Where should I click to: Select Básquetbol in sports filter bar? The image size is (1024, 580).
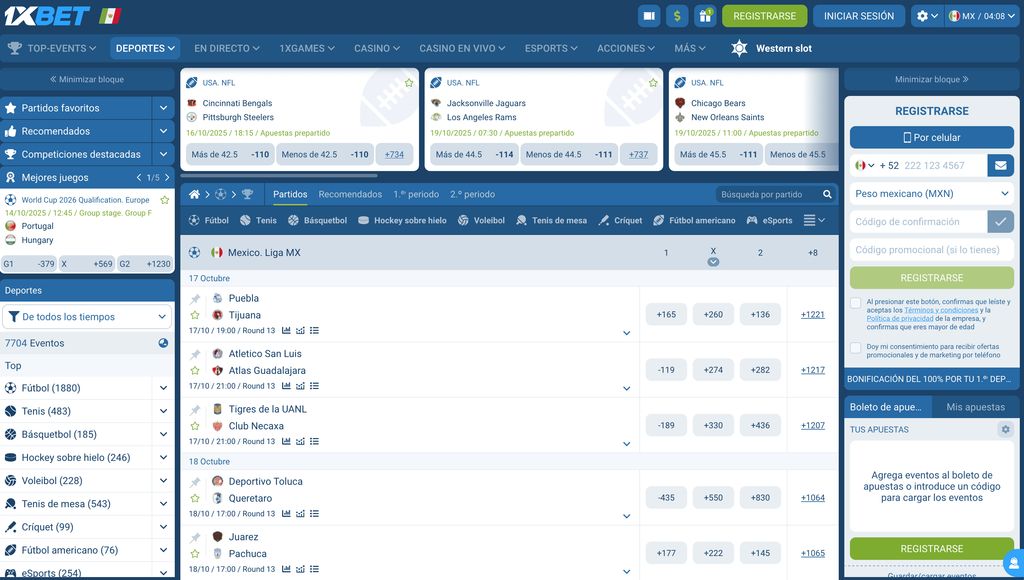pyautogui.click(x=317, y=221)
